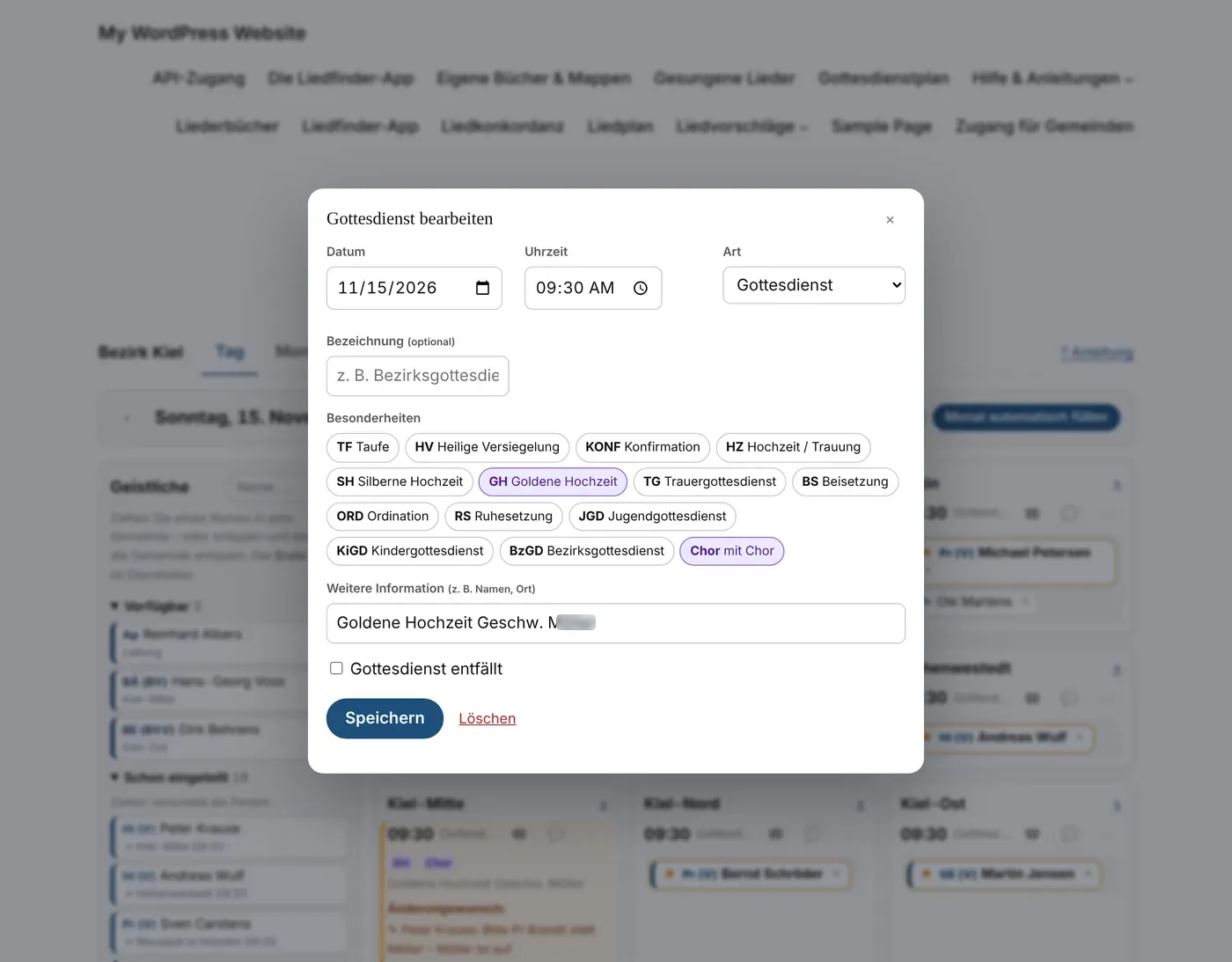Check the Gottesdienst entfällt checkbox

pos(336,668)
